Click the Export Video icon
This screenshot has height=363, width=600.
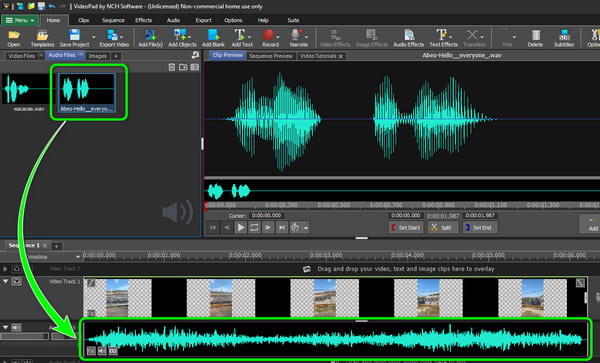(x=112, y=35)
